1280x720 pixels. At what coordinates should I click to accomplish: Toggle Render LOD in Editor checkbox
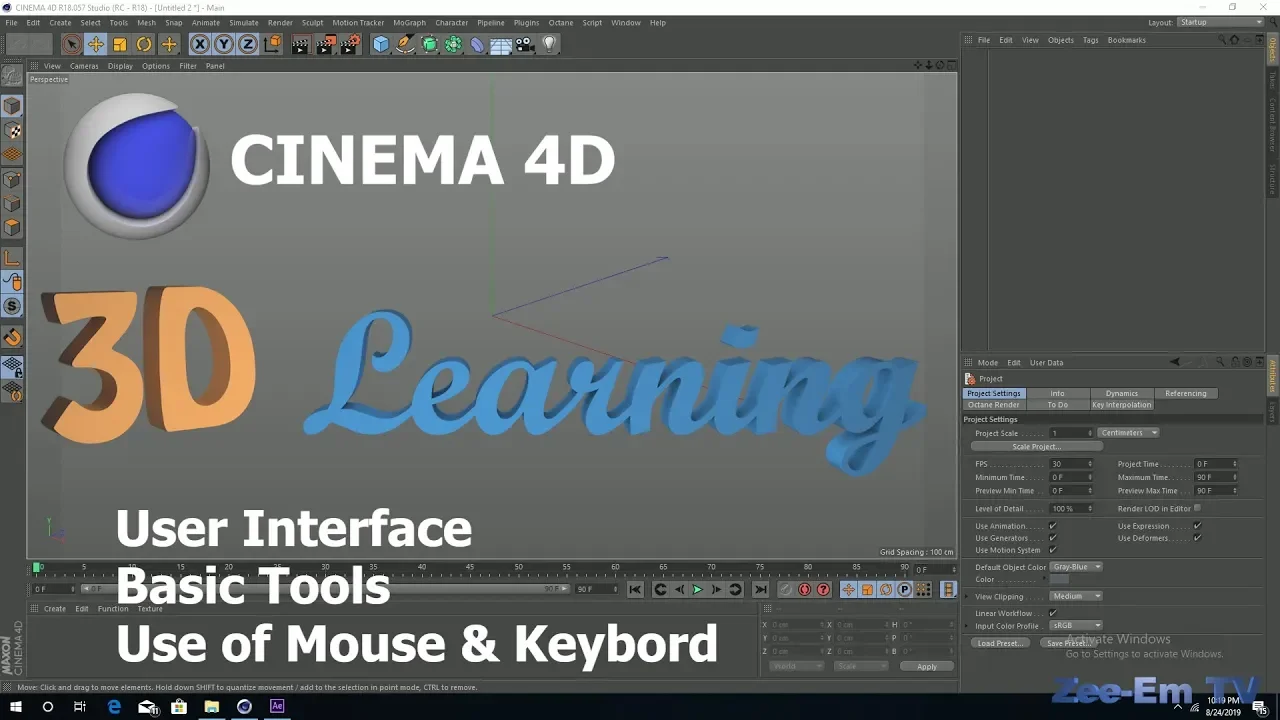[1197, 508]
